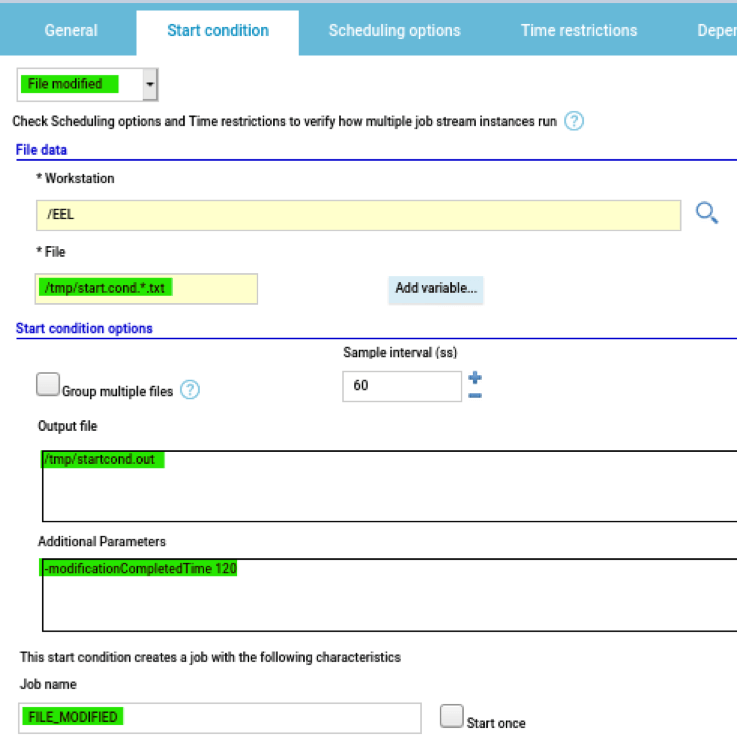The height and width of the screenshot is (740, 738).
Task: Toggle the Start once checkbox
Action: [x=451, y=716]
